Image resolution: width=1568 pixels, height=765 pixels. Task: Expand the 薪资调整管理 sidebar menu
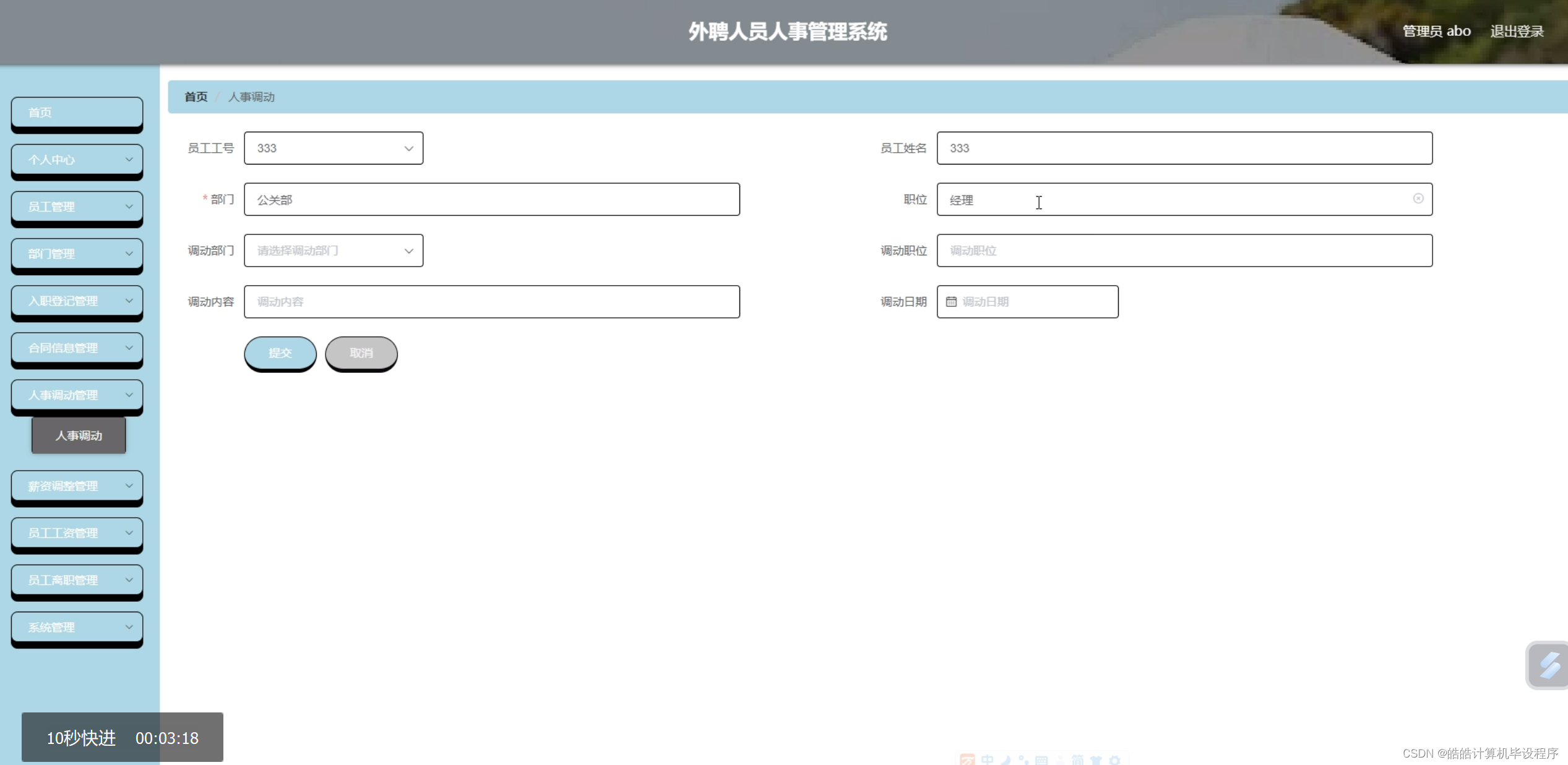tap(77, 486)
